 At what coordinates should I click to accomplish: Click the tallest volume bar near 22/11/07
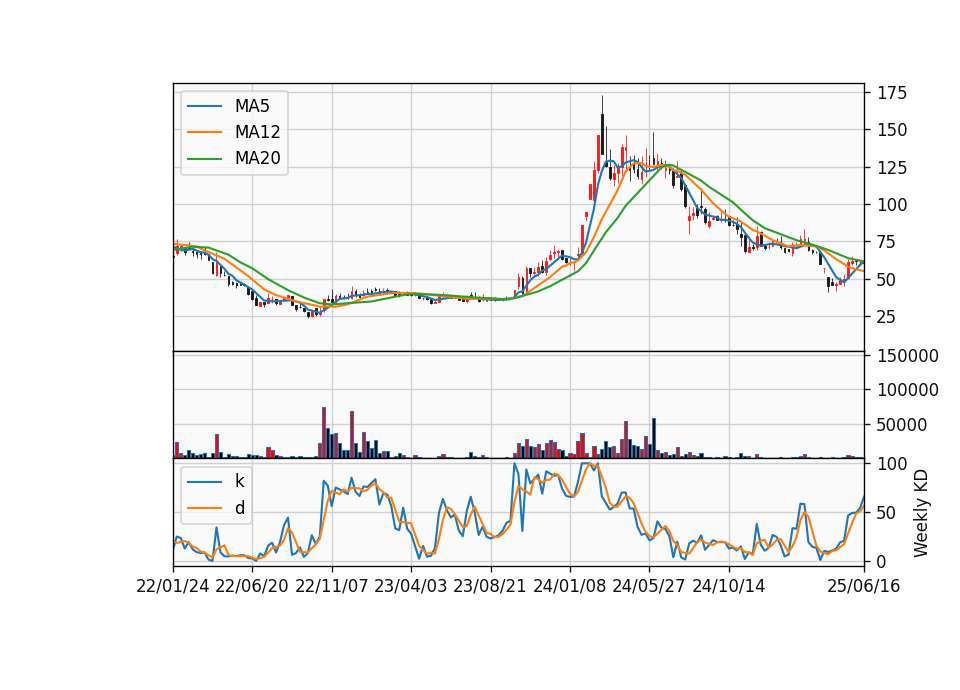324,432
